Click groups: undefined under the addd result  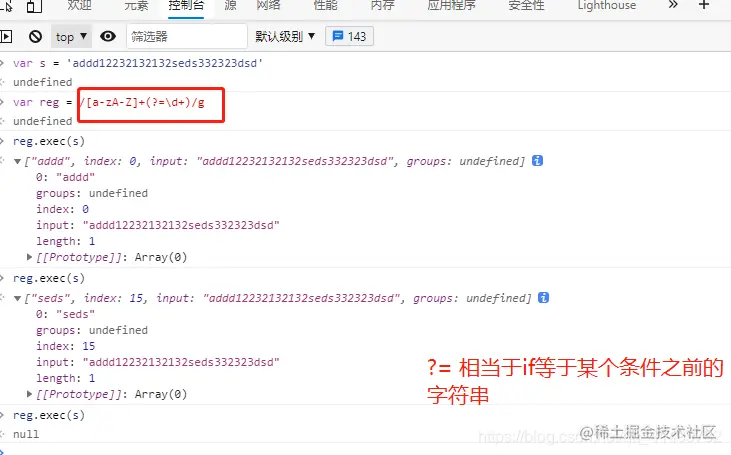coord(92,193)
